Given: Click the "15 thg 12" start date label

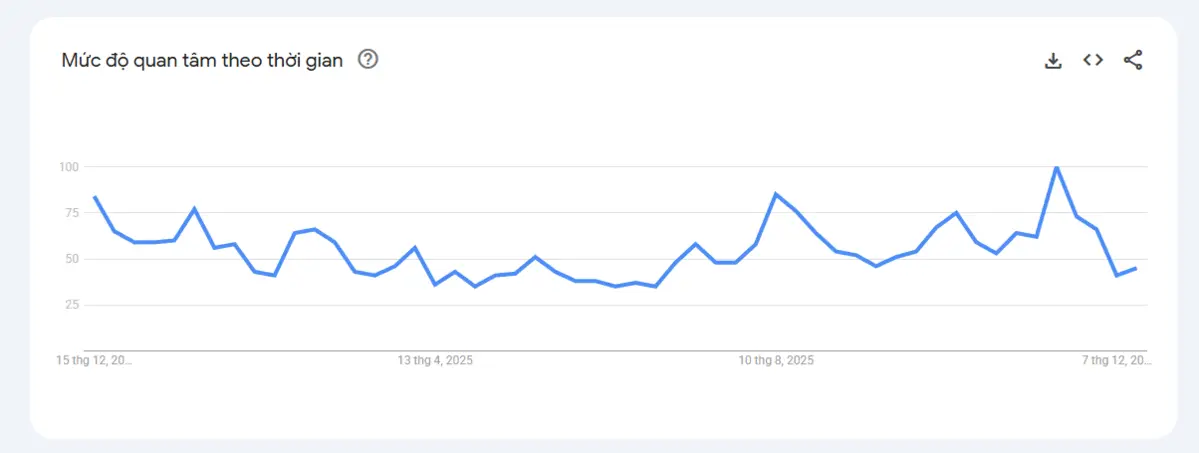Looking at the screenshot, I should tap(94, 360).
